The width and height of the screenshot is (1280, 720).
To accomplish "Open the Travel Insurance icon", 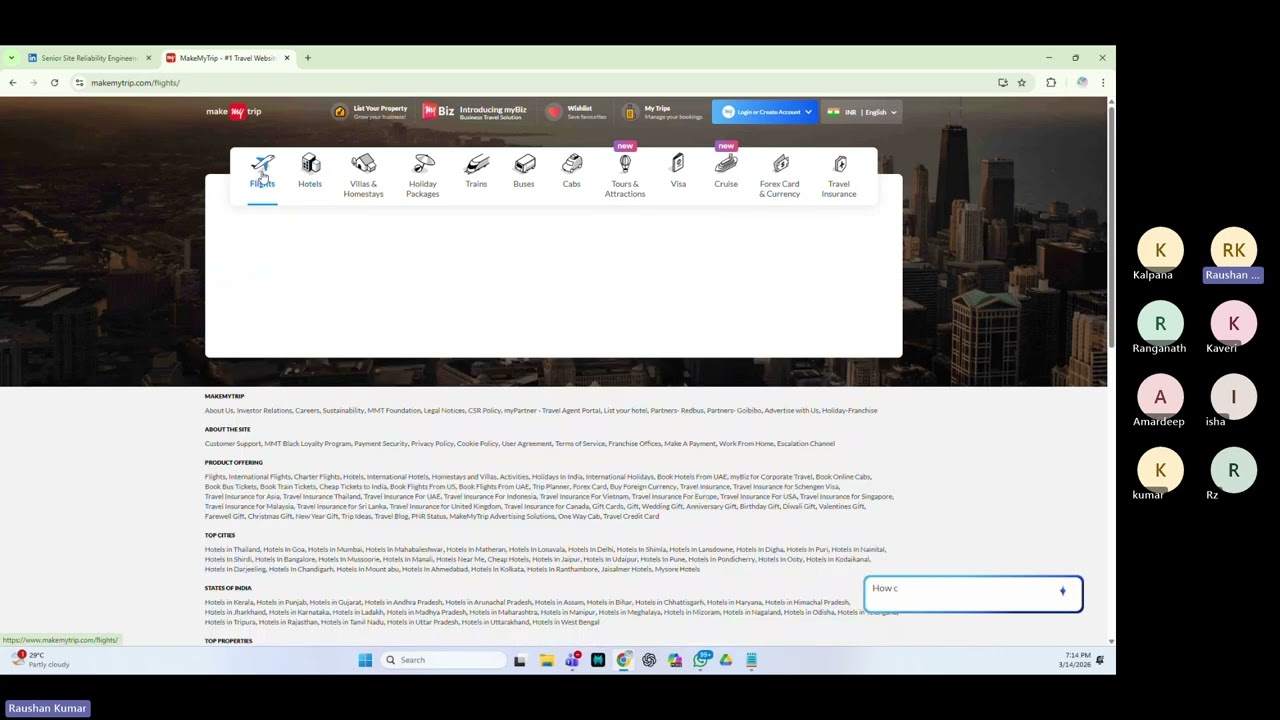I will point(839,164).
